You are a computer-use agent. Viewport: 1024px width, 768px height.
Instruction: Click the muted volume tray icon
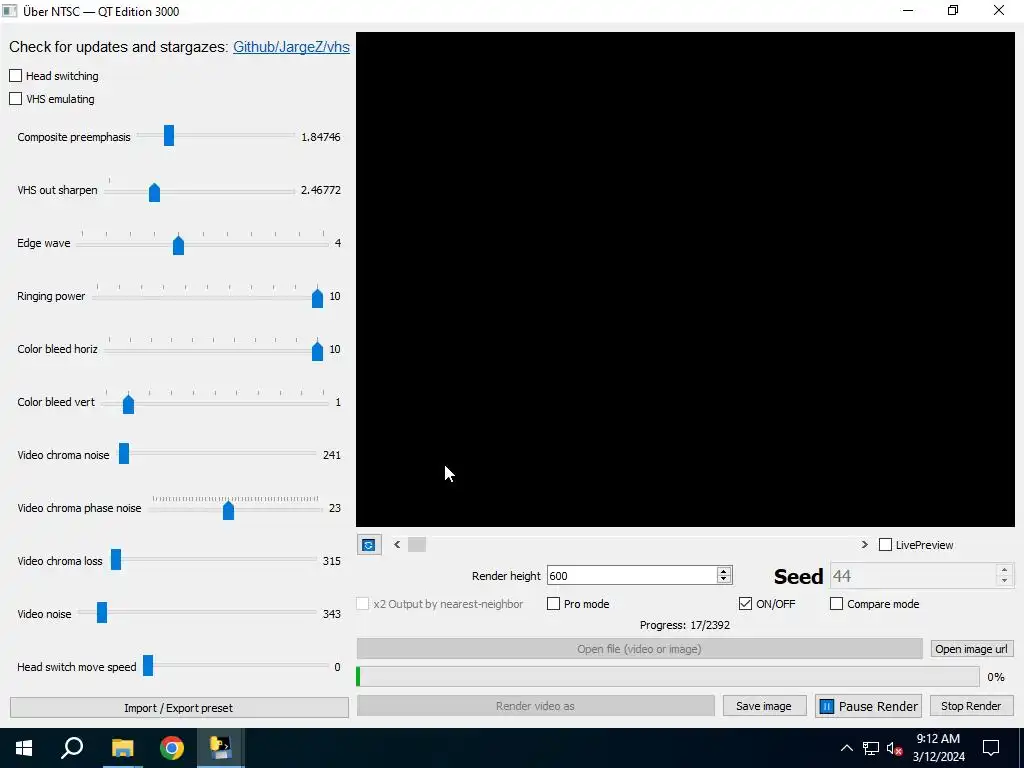[x=894, y=748]
